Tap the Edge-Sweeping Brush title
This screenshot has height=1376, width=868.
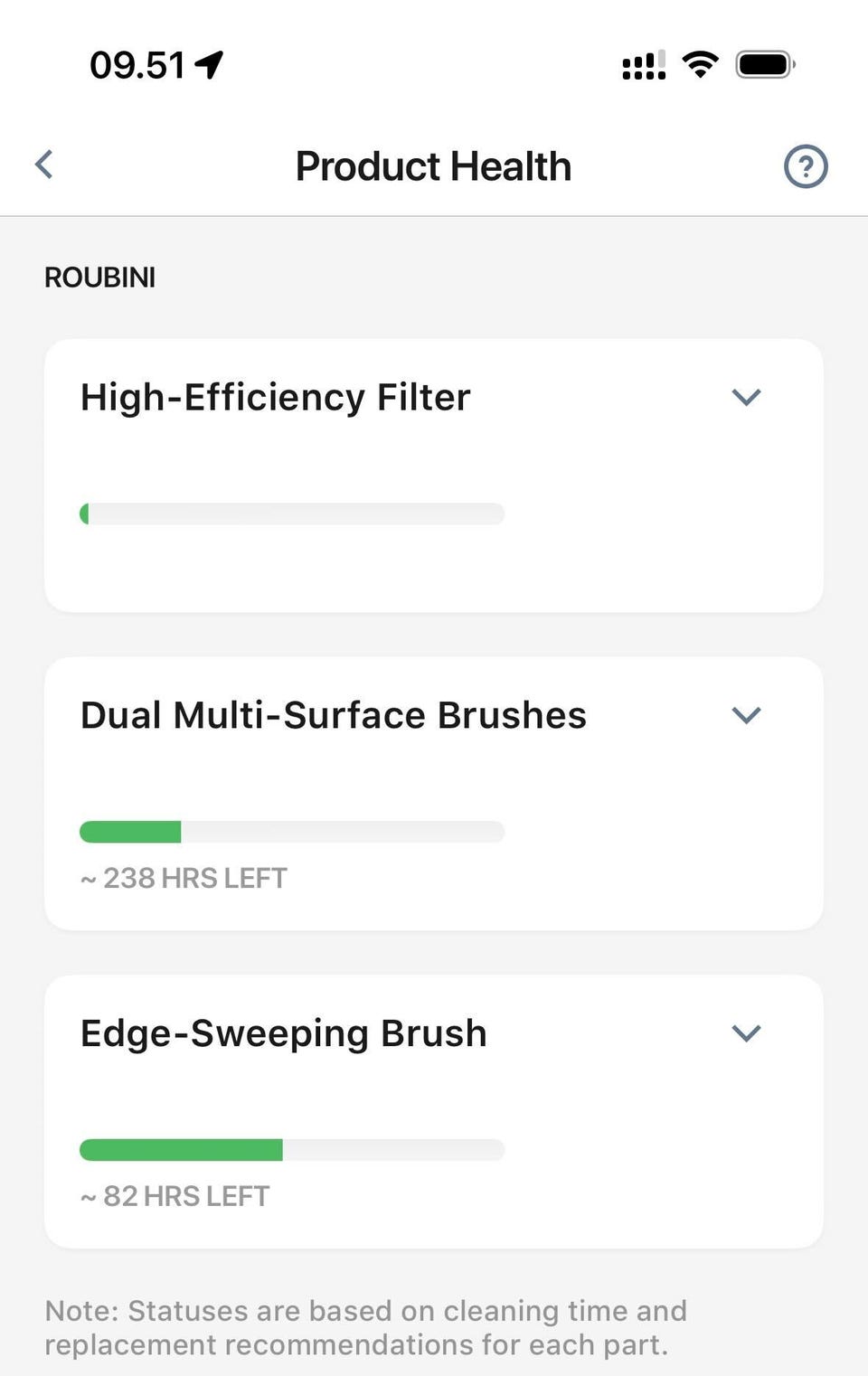point(284,1033)
